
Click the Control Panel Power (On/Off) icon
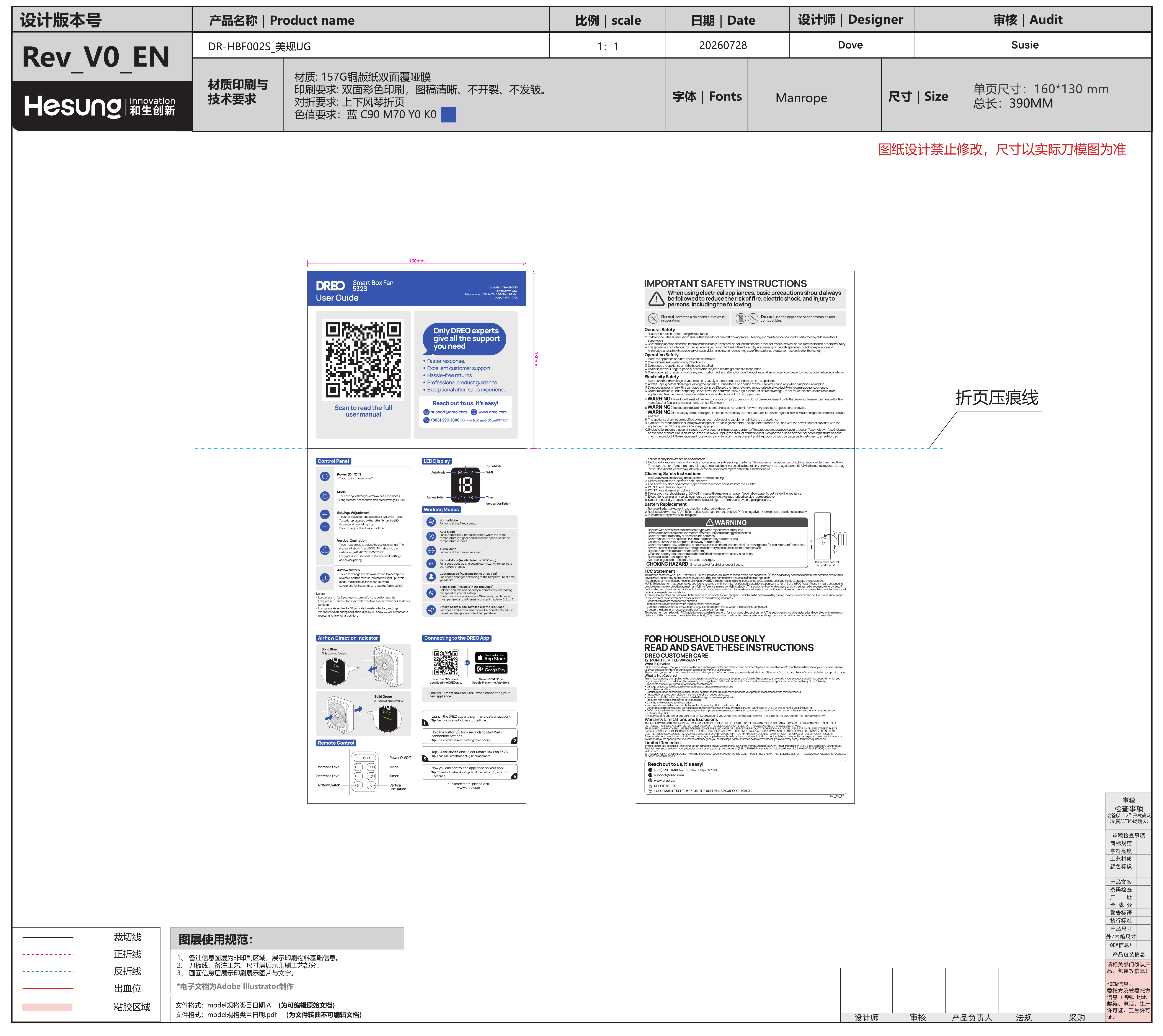(x=325, y=476)
